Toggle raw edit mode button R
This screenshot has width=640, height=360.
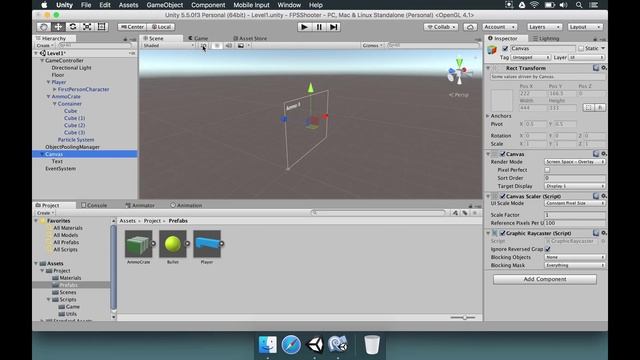[600, 107]
